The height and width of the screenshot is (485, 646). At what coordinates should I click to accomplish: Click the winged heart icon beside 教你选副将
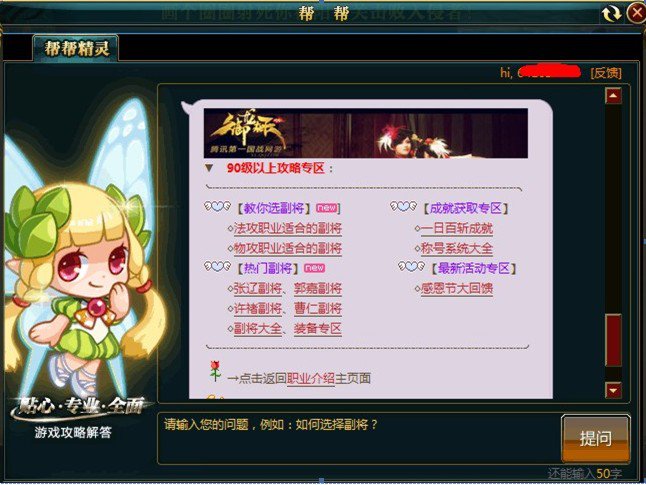point(218,206)
